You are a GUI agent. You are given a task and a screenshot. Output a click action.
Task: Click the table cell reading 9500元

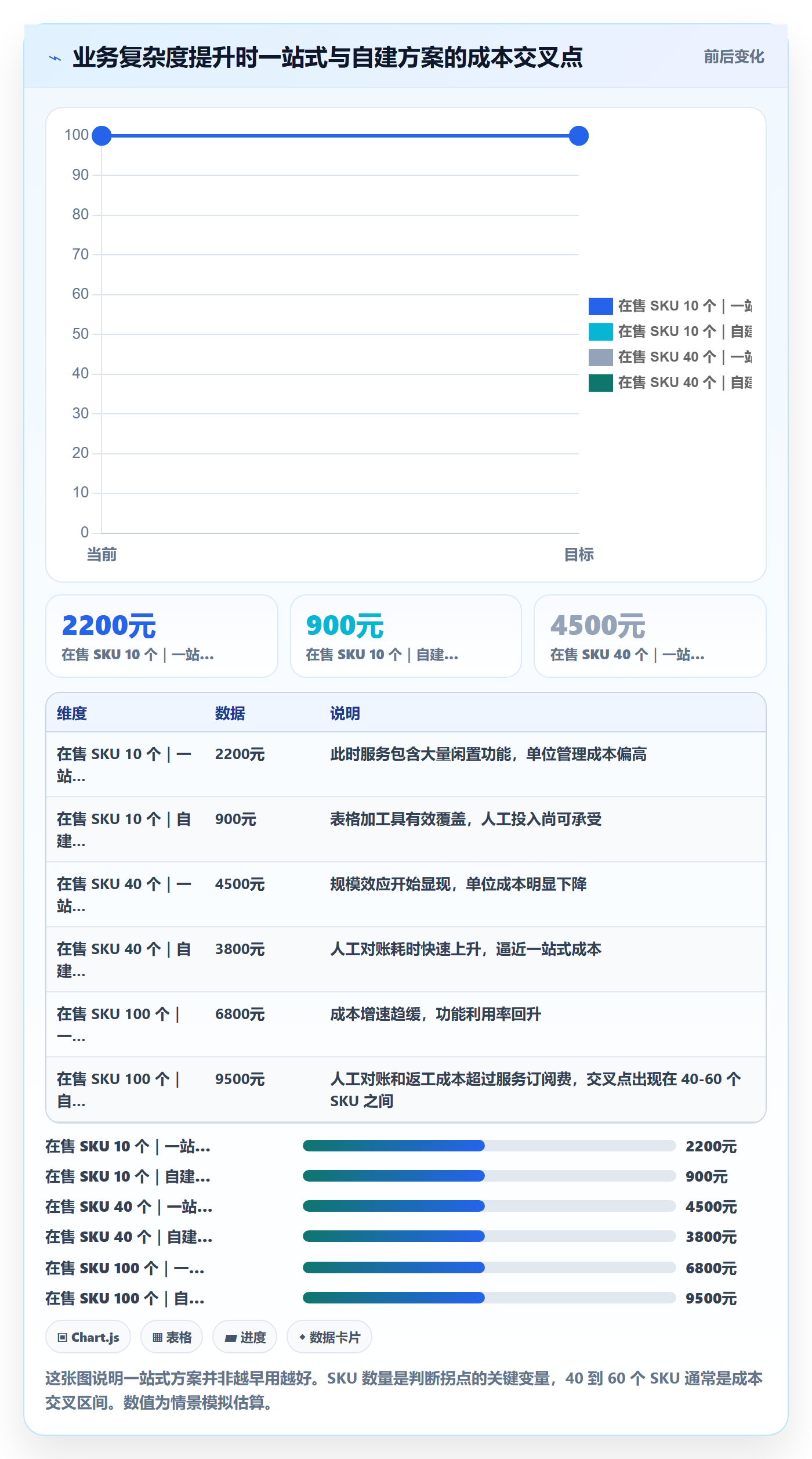coord(240,1079)
